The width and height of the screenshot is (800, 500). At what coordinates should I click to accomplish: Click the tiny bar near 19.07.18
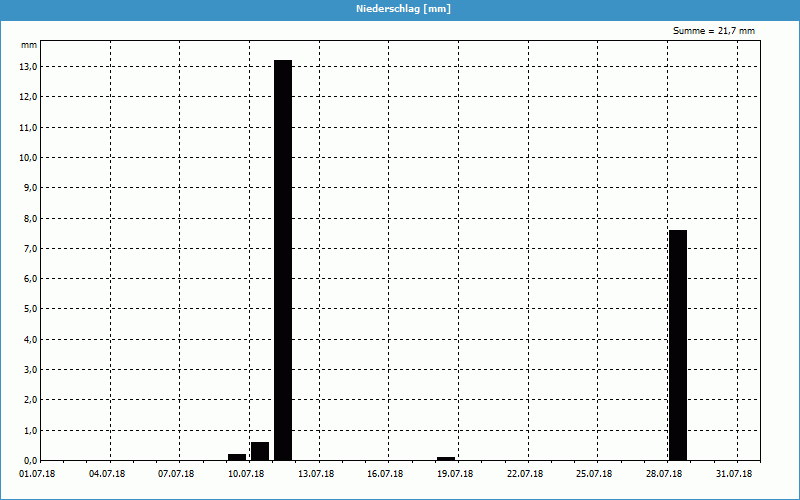click(446, 459)
